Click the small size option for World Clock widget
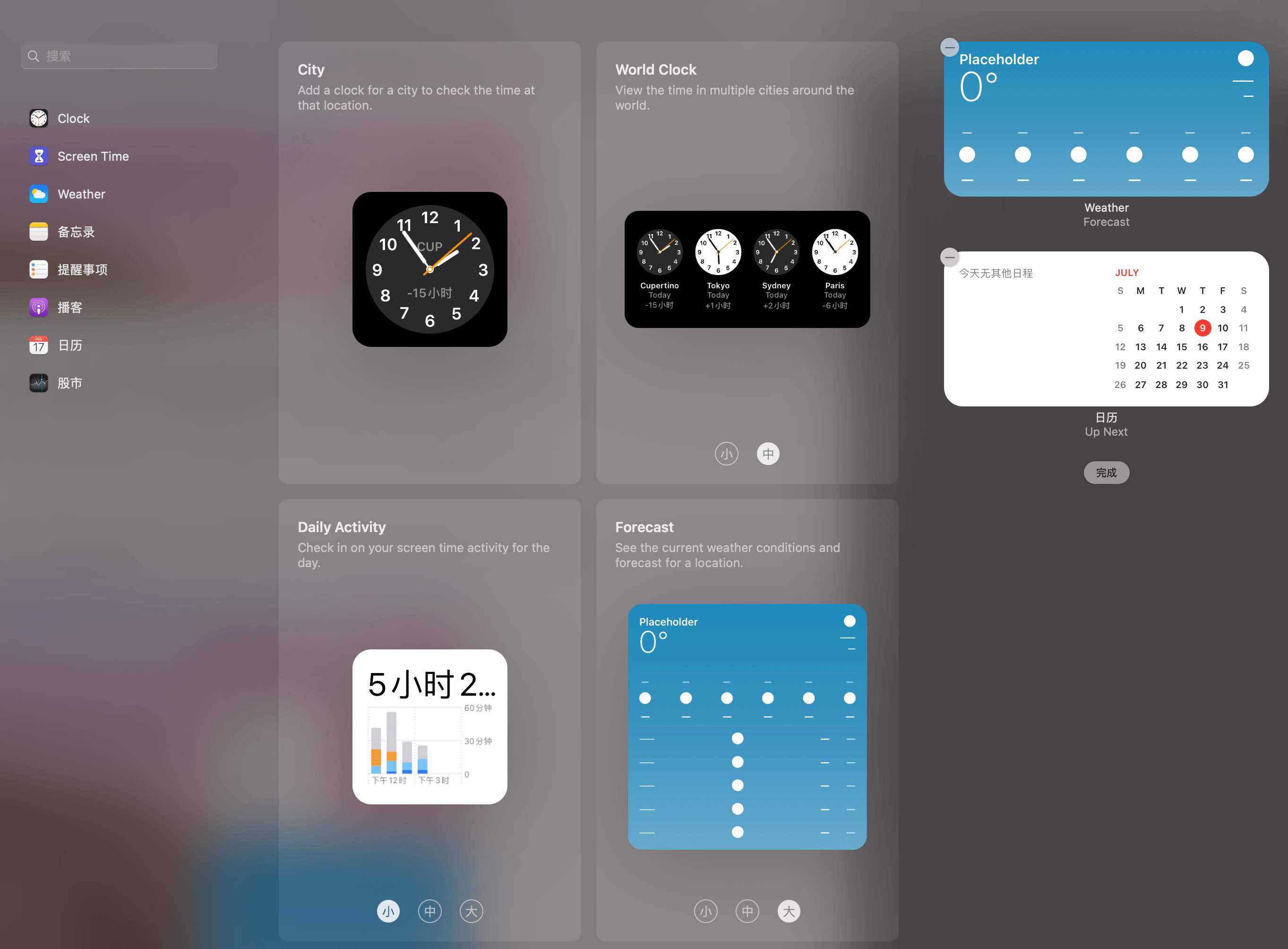 pyautogui.click(x=727, y=454)
